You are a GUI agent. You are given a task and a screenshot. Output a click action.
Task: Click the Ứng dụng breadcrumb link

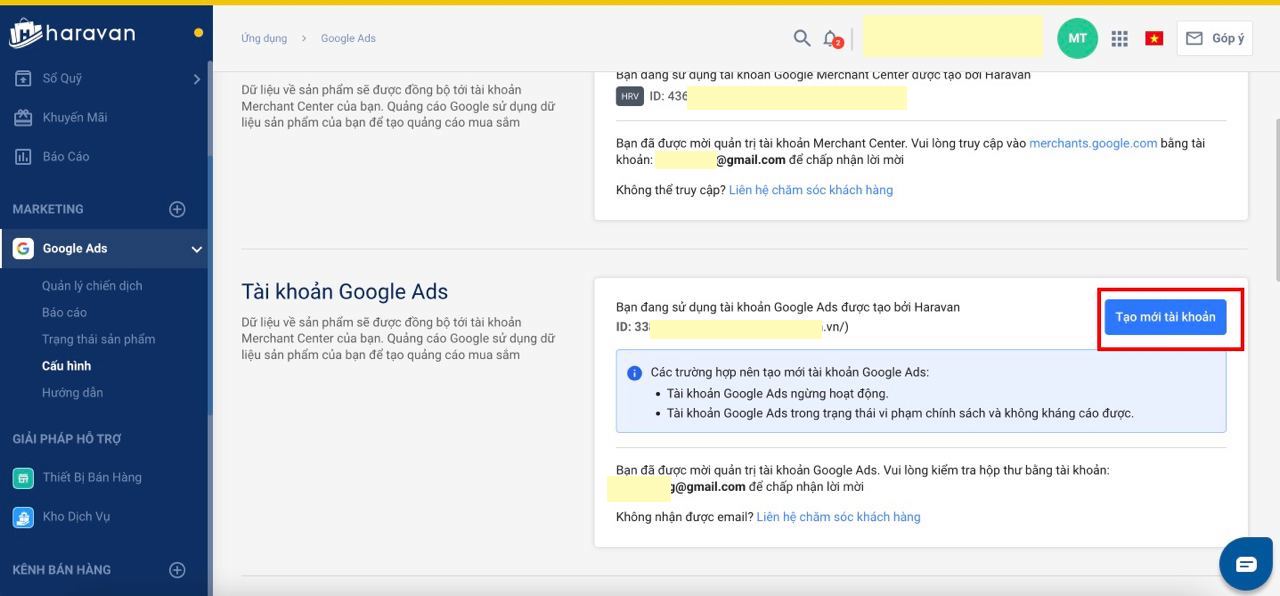(263, 38)
